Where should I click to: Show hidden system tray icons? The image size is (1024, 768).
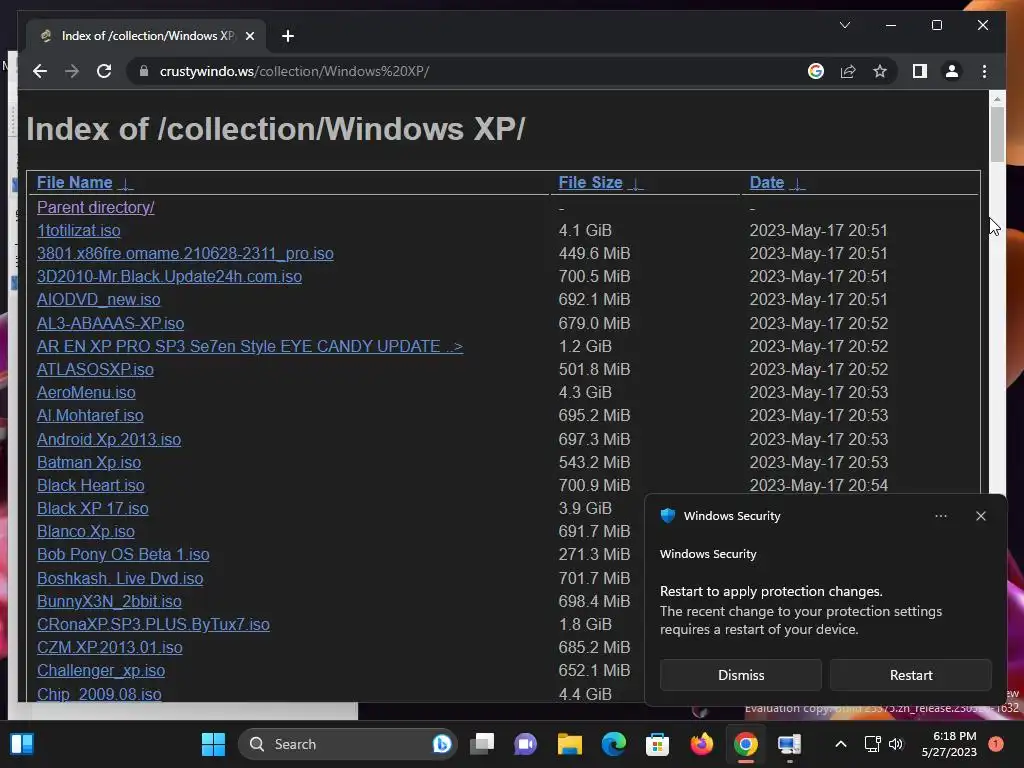point(841,744)
